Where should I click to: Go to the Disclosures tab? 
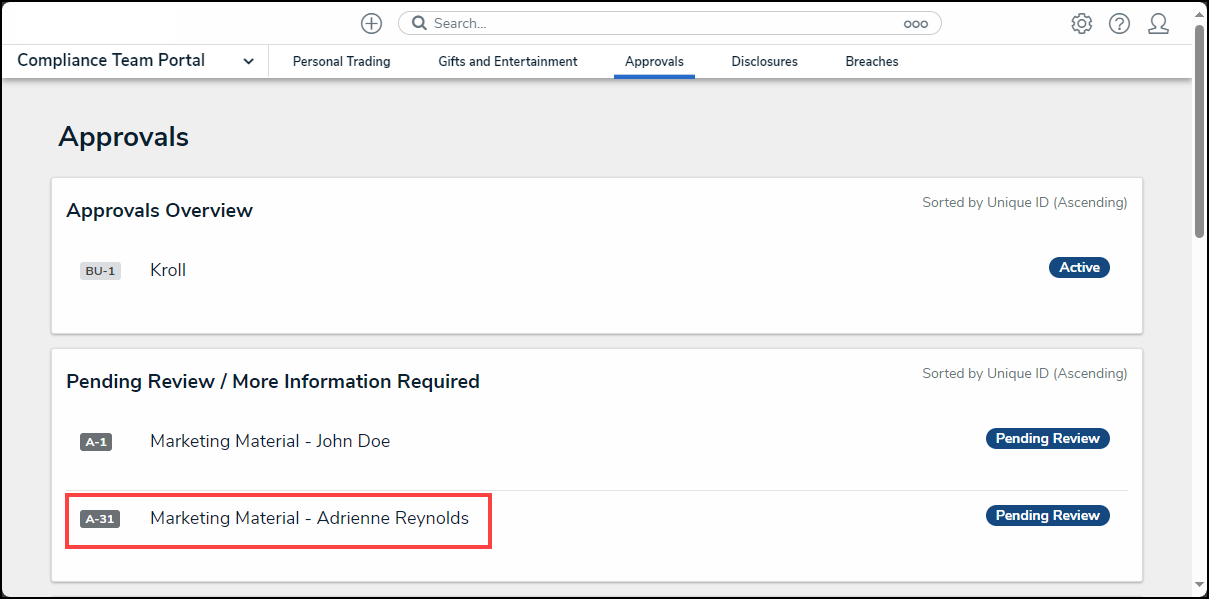pos(764,62)
